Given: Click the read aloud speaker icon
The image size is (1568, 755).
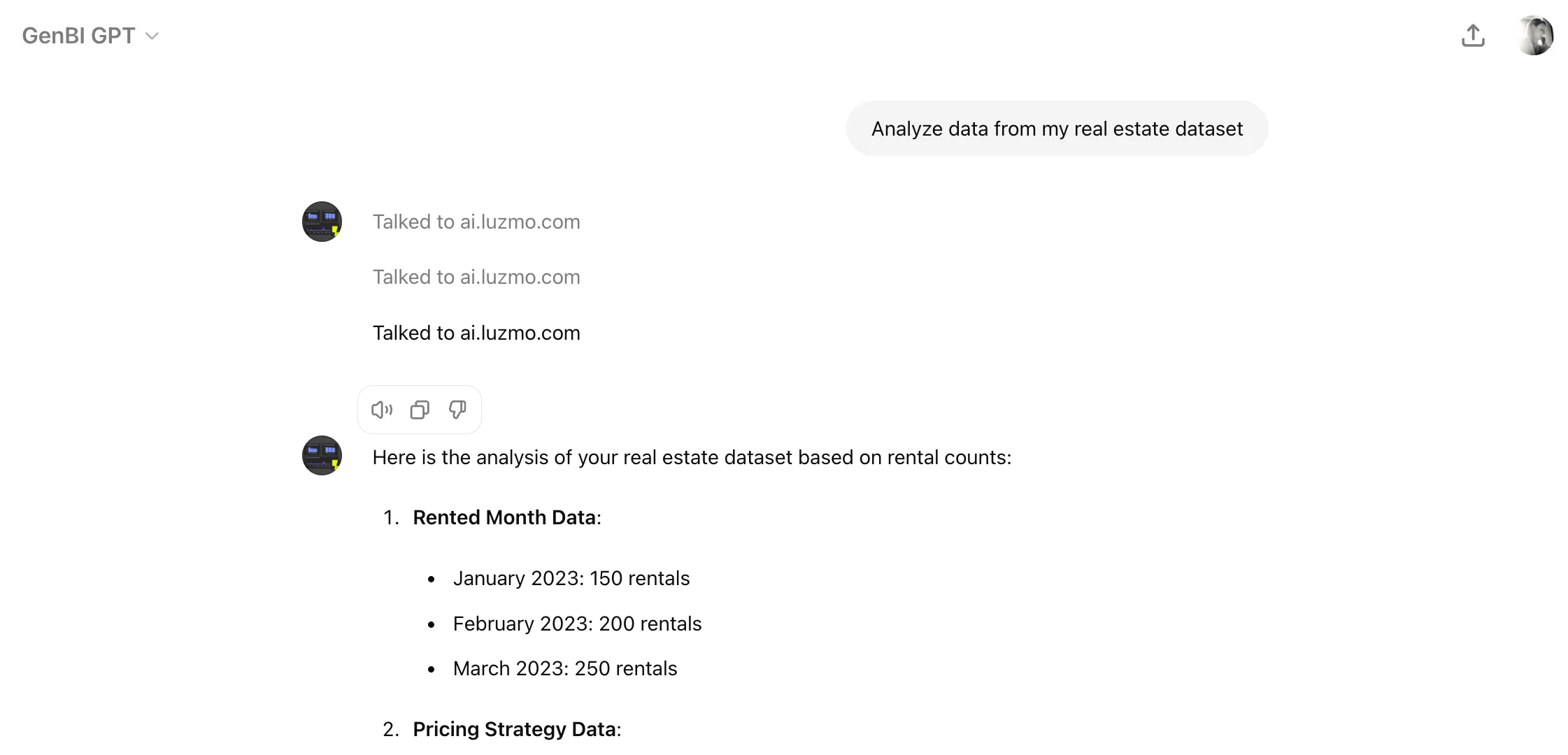Looking at the screenshot, I should [382, 410].
